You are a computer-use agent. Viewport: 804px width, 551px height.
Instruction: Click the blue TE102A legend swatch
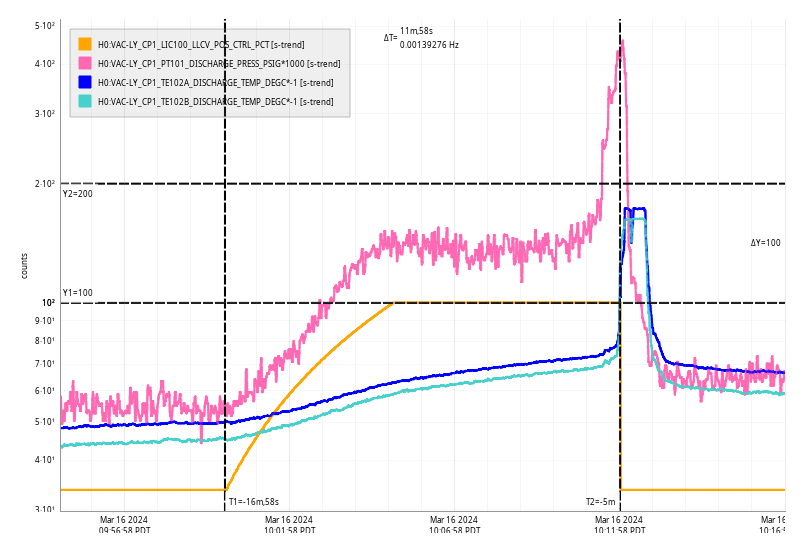(x=85, y=82)
